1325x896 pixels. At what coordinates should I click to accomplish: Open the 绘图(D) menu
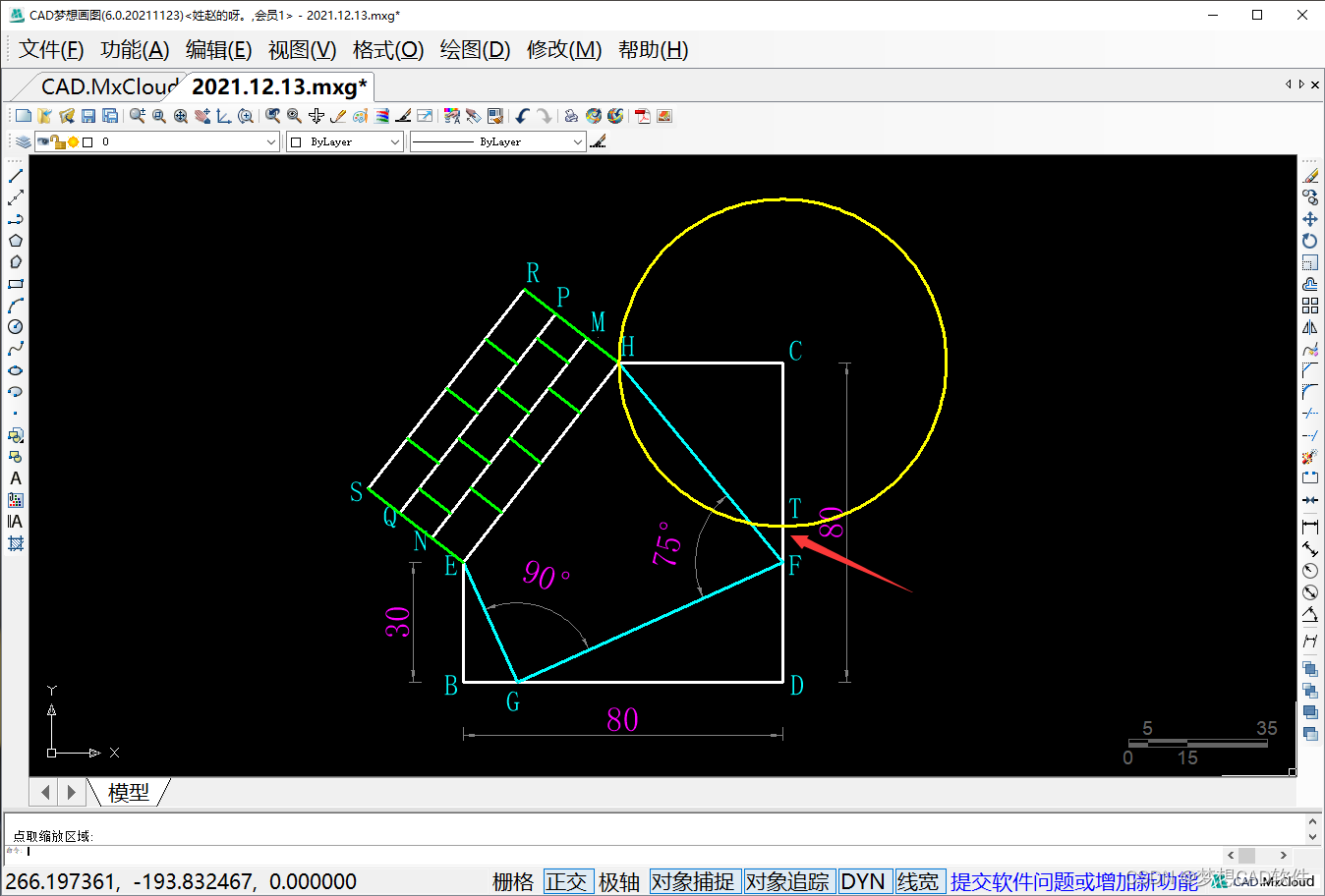coord(475,49)
